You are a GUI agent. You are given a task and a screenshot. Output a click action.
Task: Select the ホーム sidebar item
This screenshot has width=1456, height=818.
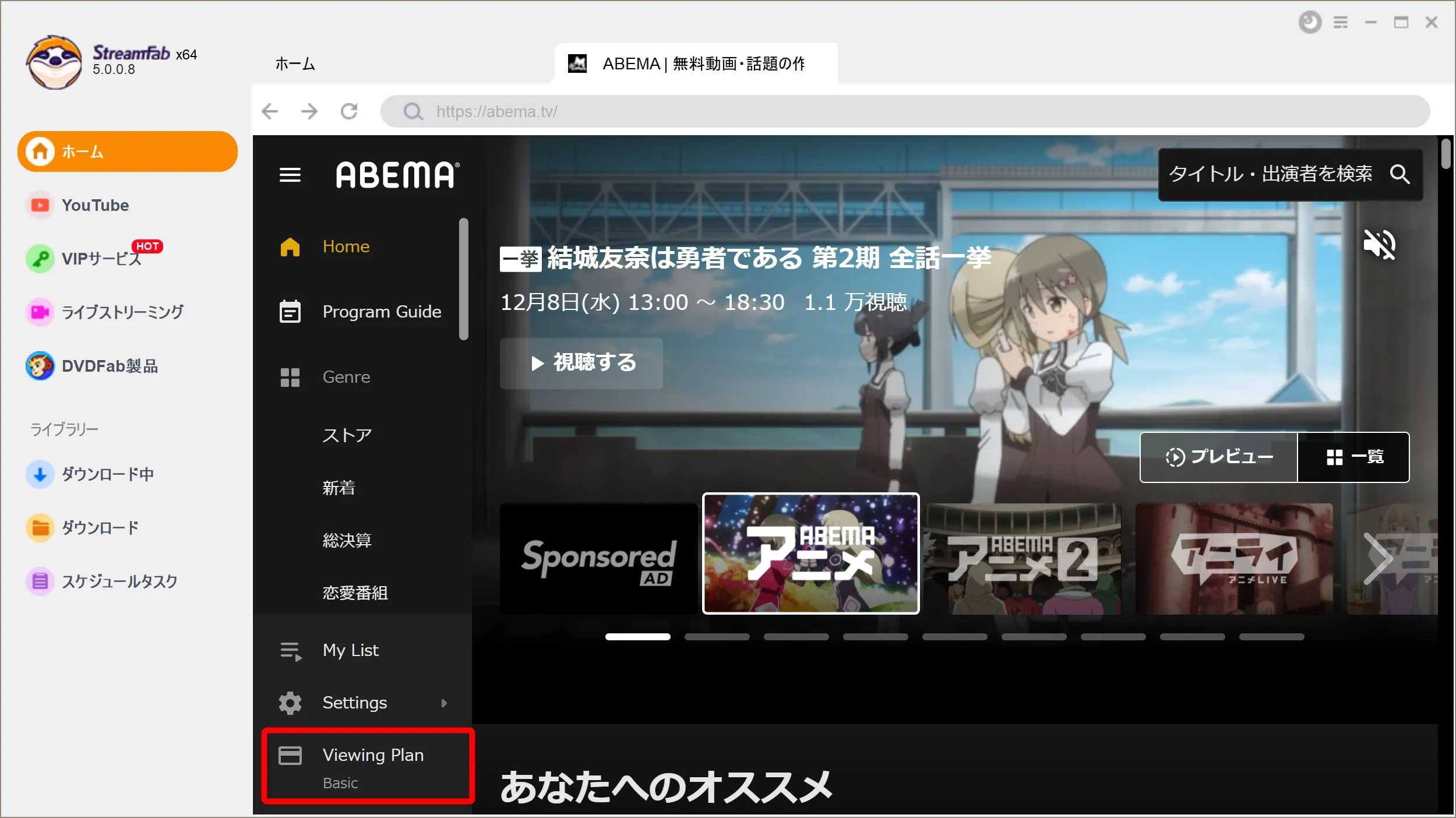(x=128, y=151)
